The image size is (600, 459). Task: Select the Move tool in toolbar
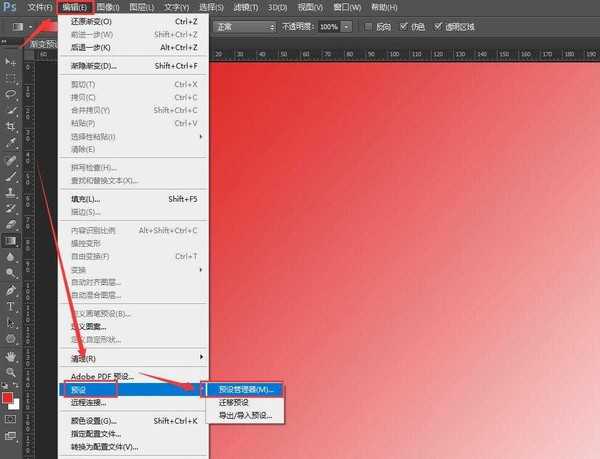11,62
